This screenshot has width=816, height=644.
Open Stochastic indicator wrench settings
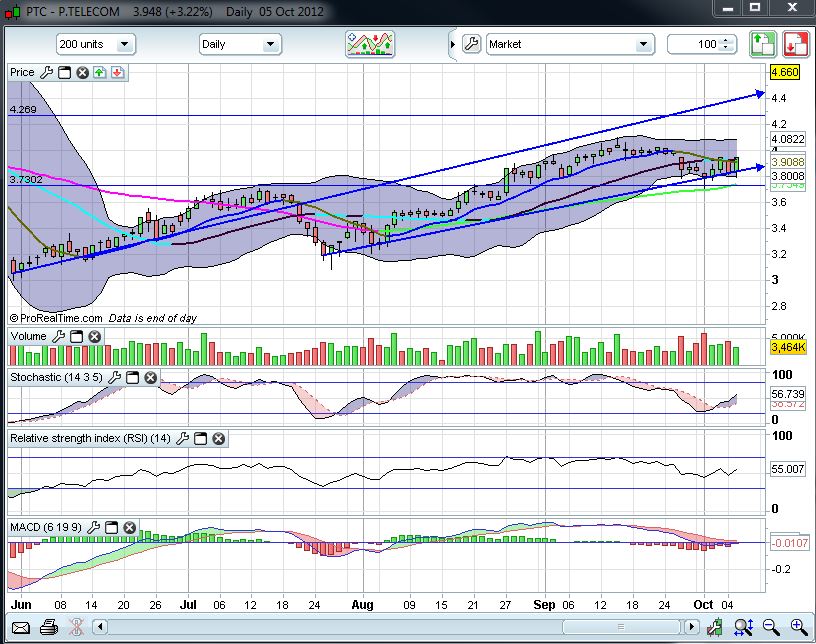114,377
